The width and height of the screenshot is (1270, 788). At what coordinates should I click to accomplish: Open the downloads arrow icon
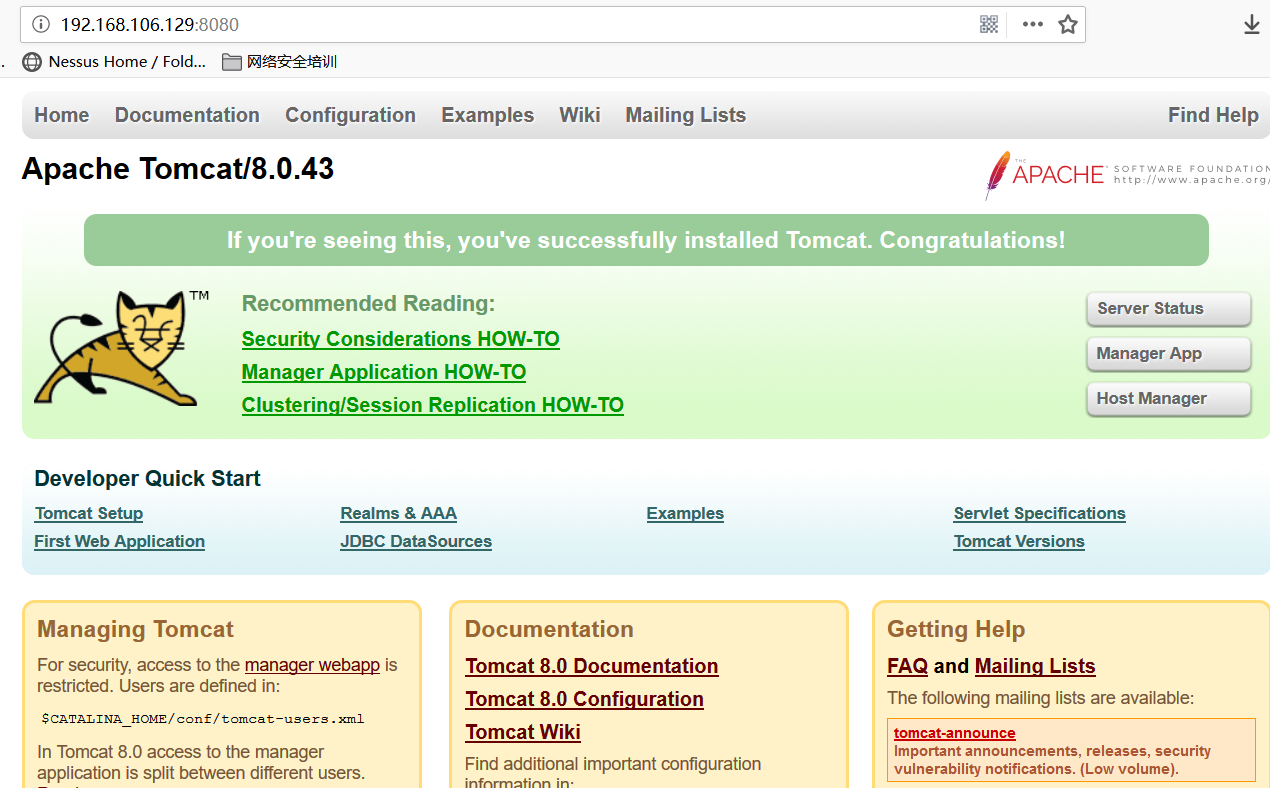(x=1251, y=25)
